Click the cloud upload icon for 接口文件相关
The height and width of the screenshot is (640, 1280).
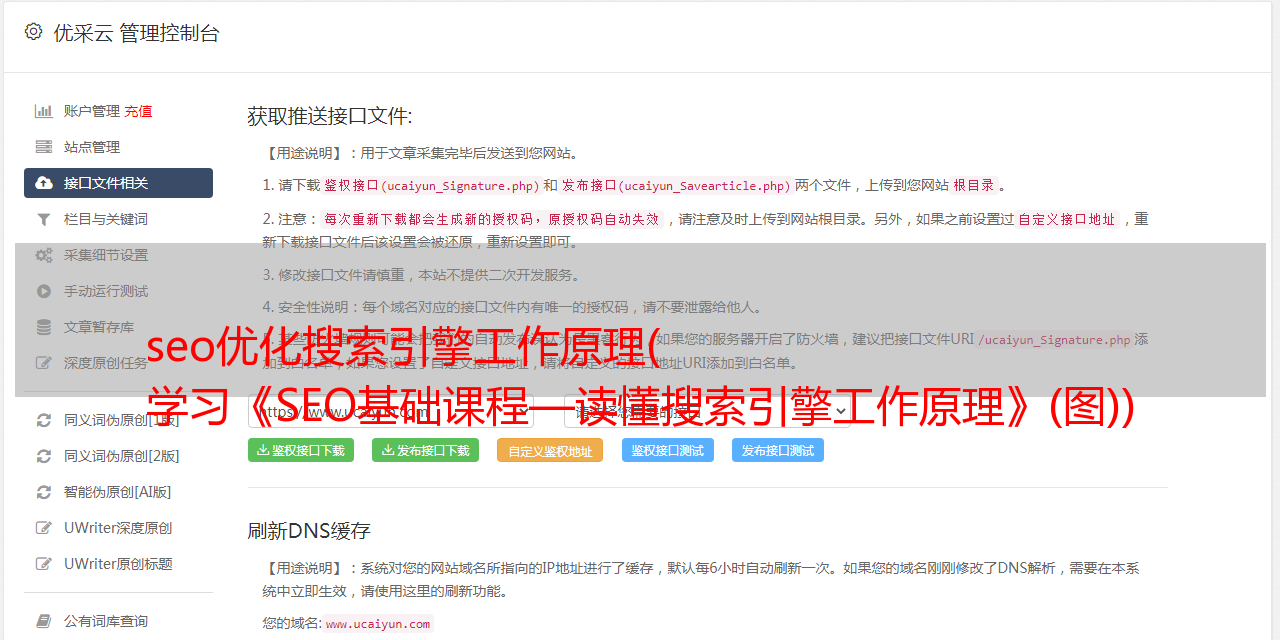tap(44, 183)
